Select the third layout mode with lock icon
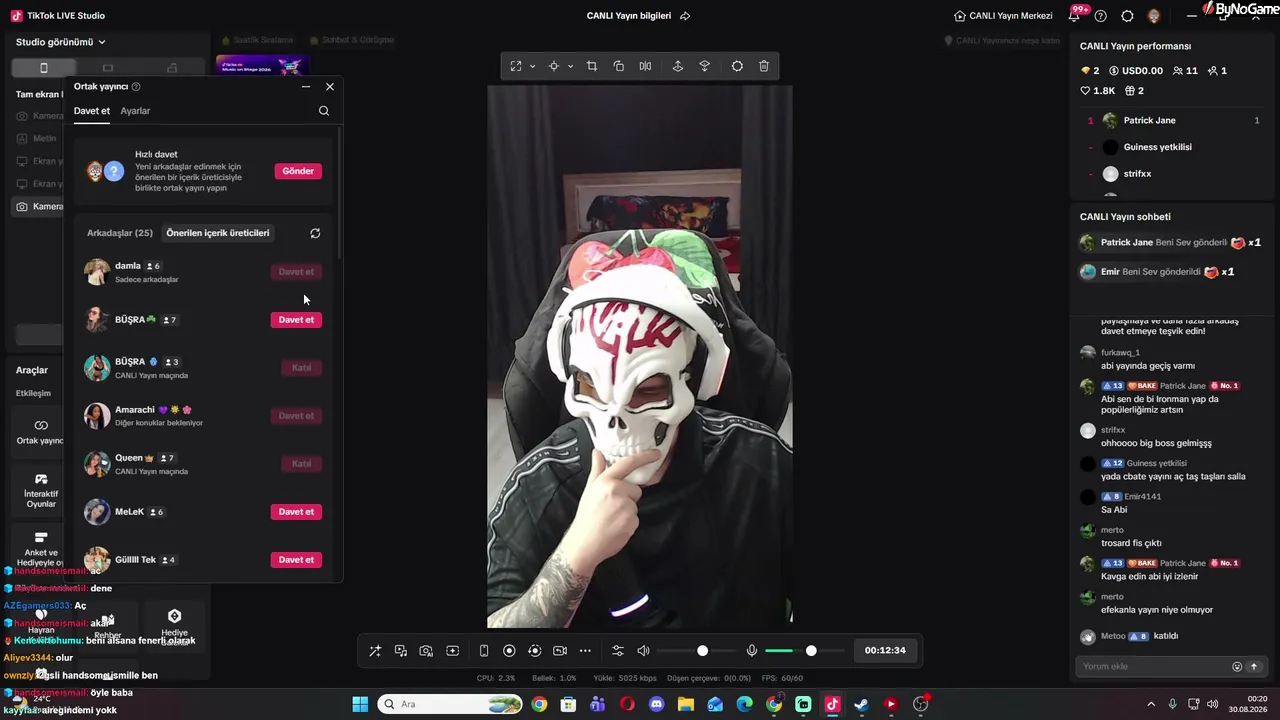 (x=172, y=68)
